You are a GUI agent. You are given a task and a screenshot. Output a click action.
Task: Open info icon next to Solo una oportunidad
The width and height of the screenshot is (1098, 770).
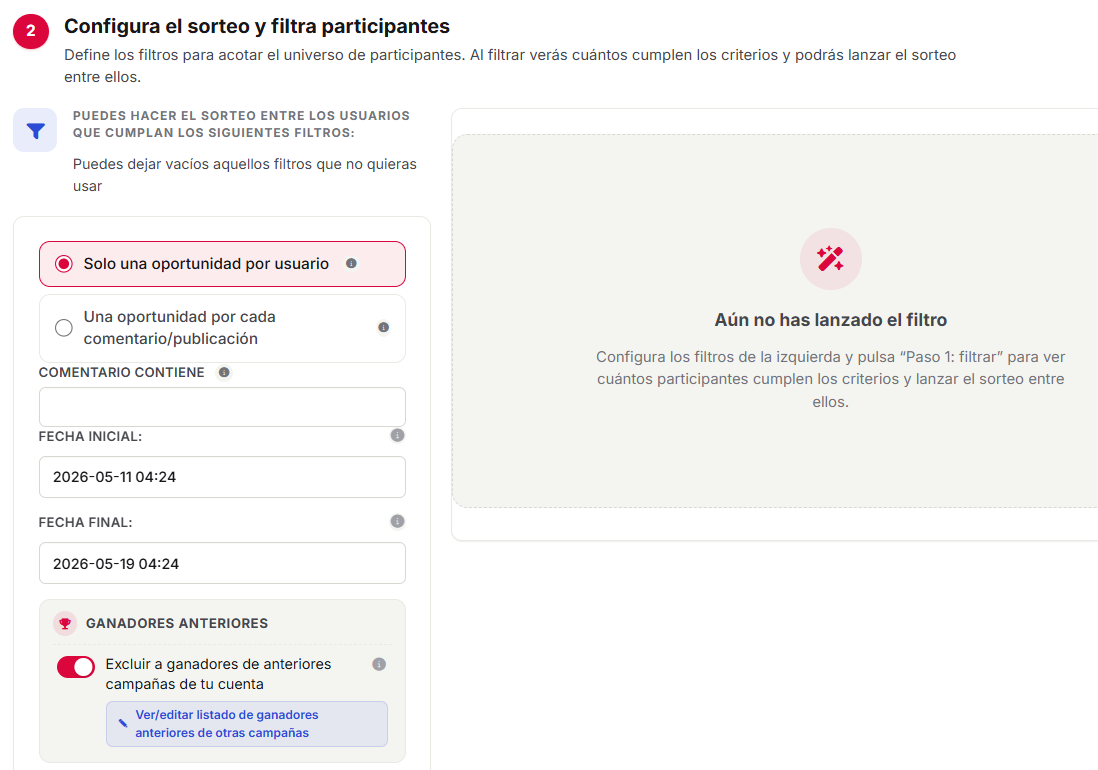[352, 263]
